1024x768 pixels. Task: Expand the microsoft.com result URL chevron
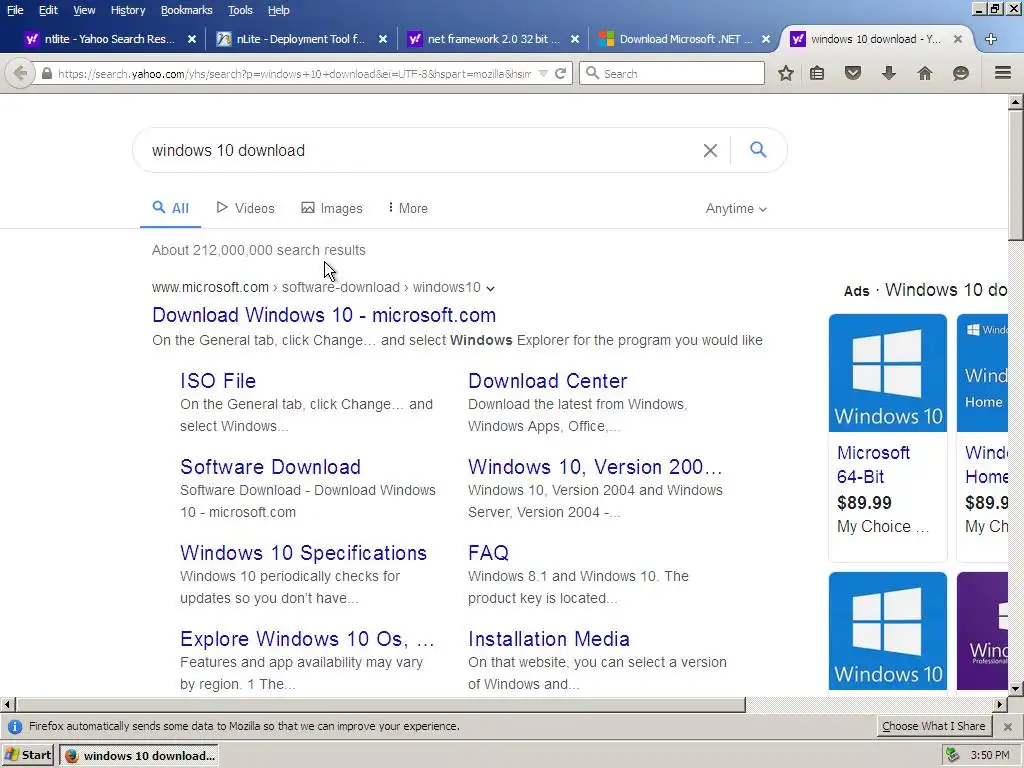coord(490,288)
